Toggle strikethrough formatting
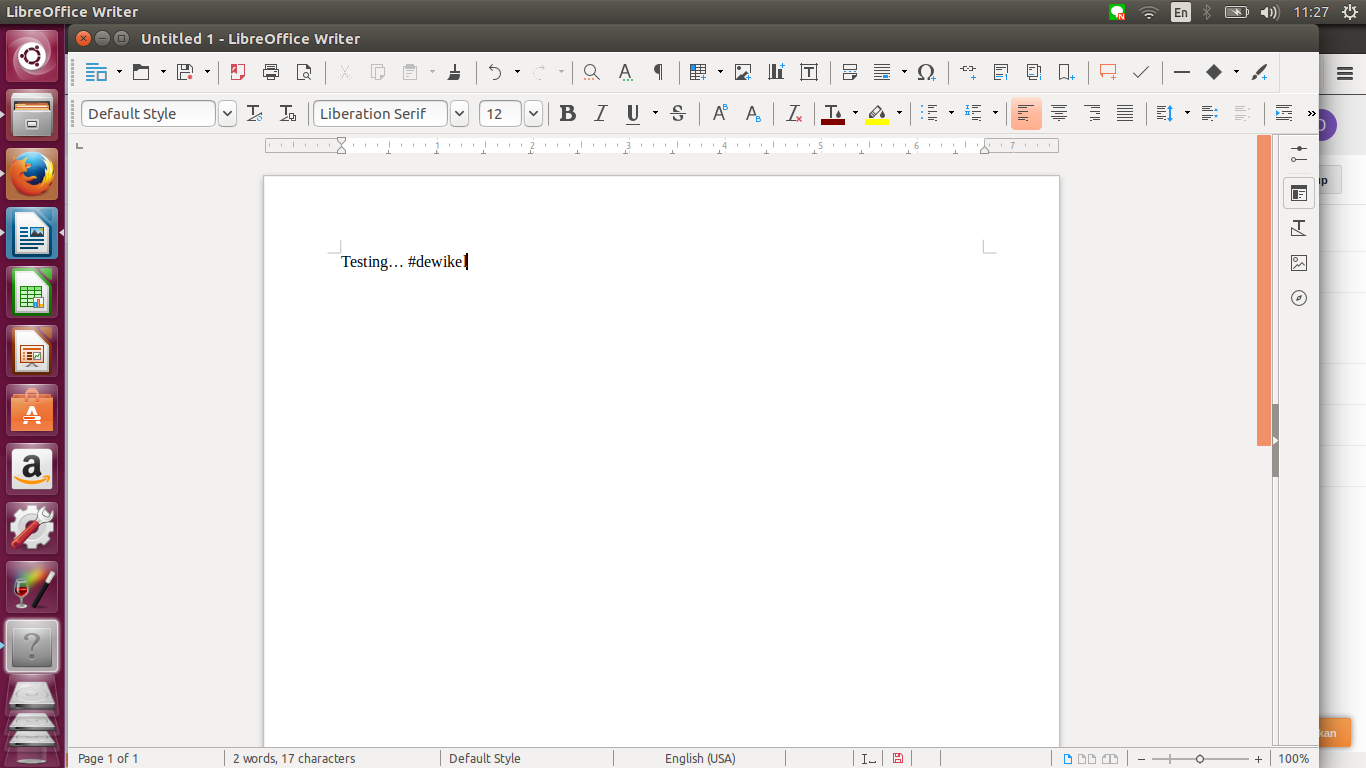 coord(678,114)
